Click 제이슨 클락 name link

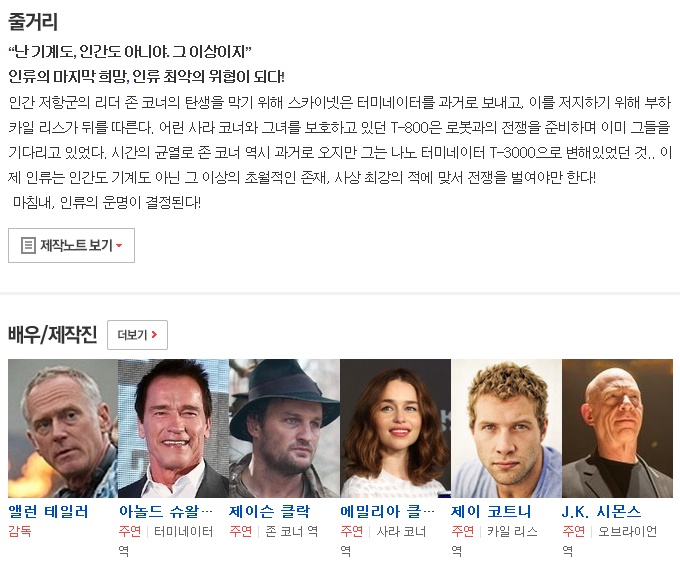coord(270,511)
